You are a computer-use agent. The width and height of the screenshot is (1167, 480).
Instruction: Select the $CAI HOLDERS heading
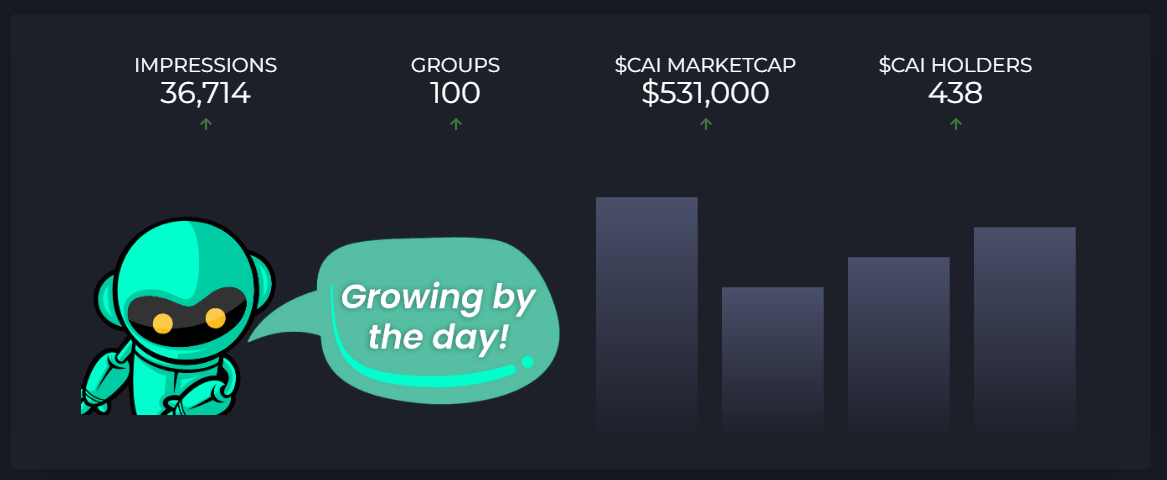tap(956, 65)
